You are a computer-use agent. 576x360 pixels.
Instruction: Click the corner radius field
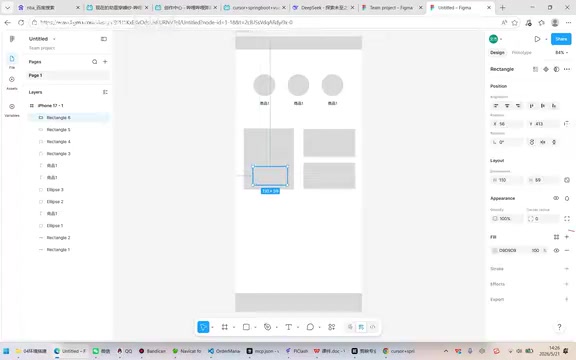click(543, 219)
